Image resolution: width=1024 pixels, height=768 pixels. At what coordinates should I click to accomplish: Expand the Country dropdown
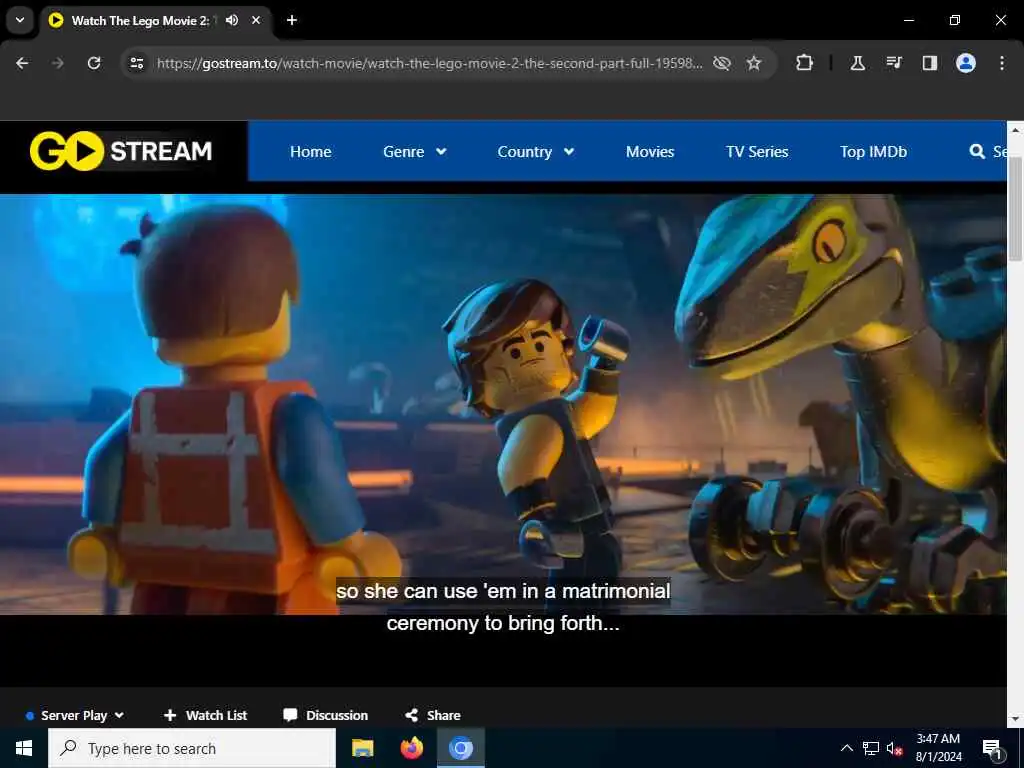coord(536,152)
